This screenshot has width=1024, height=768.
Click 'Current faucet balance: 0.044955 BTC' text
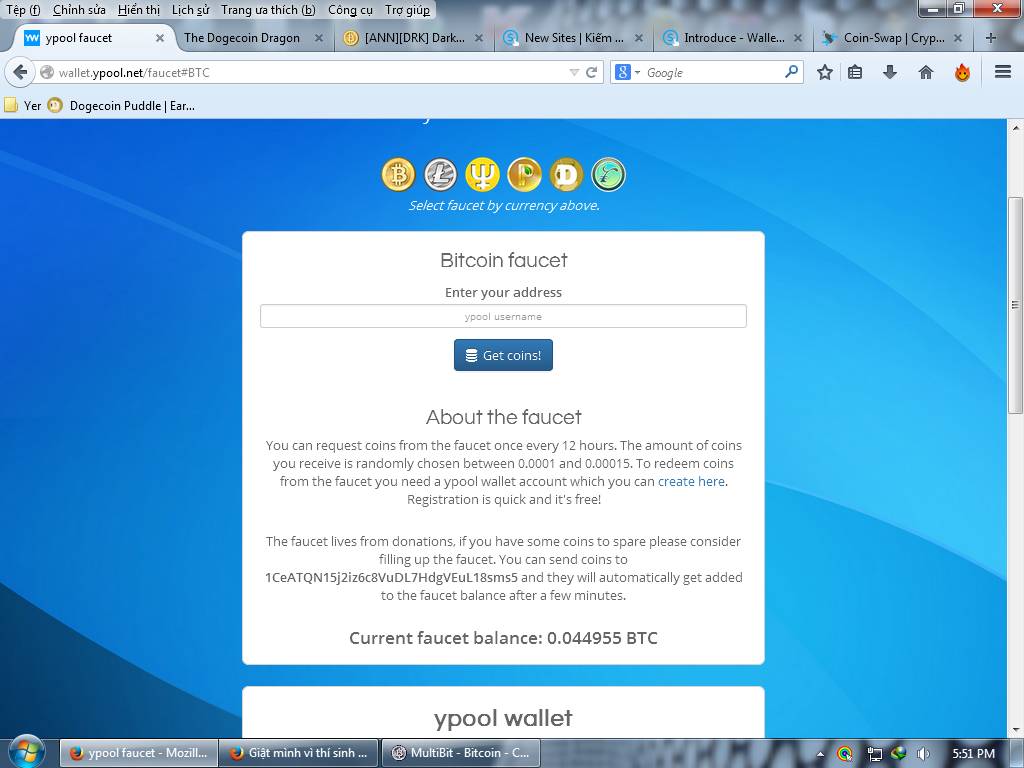[x=503, y=638]
